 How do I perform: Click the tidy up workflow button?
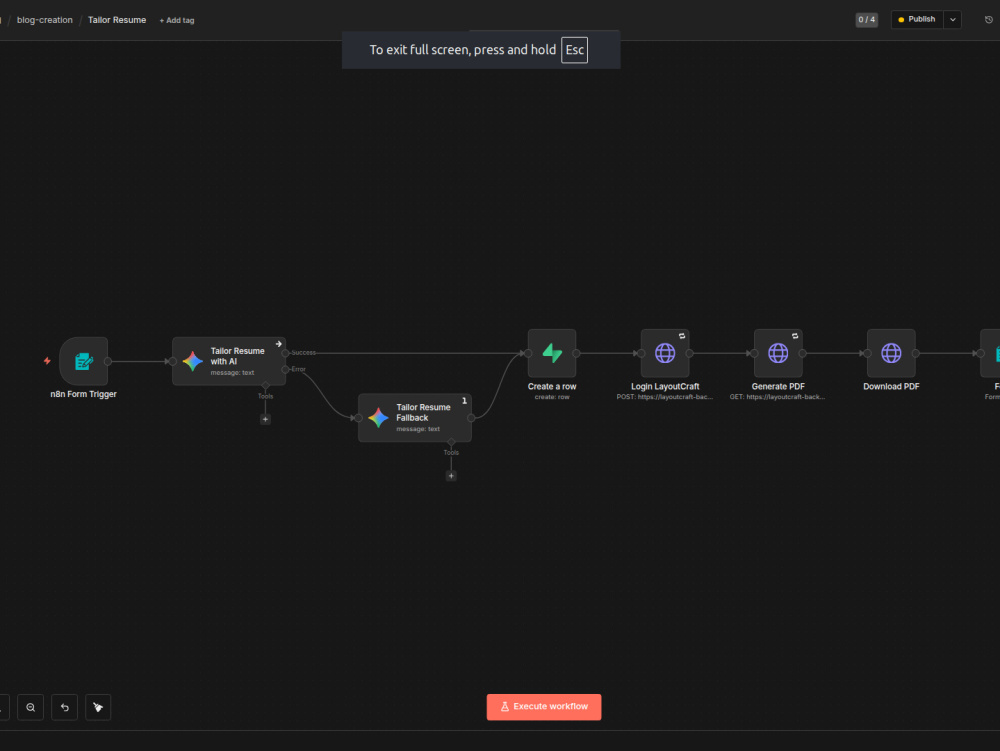pyautogui.click(x=98, y=707)
